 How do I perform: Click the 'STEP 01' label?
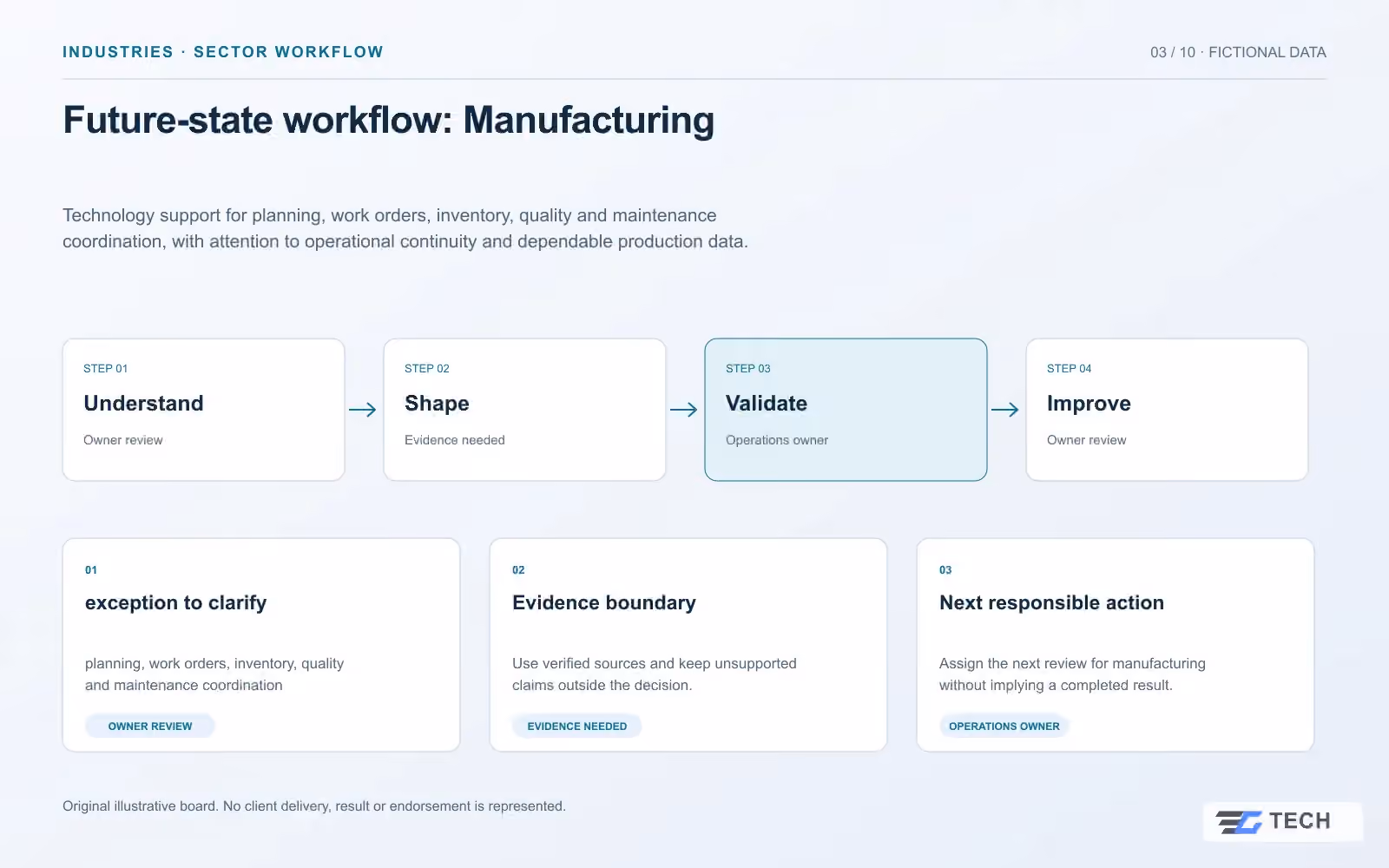106,369
